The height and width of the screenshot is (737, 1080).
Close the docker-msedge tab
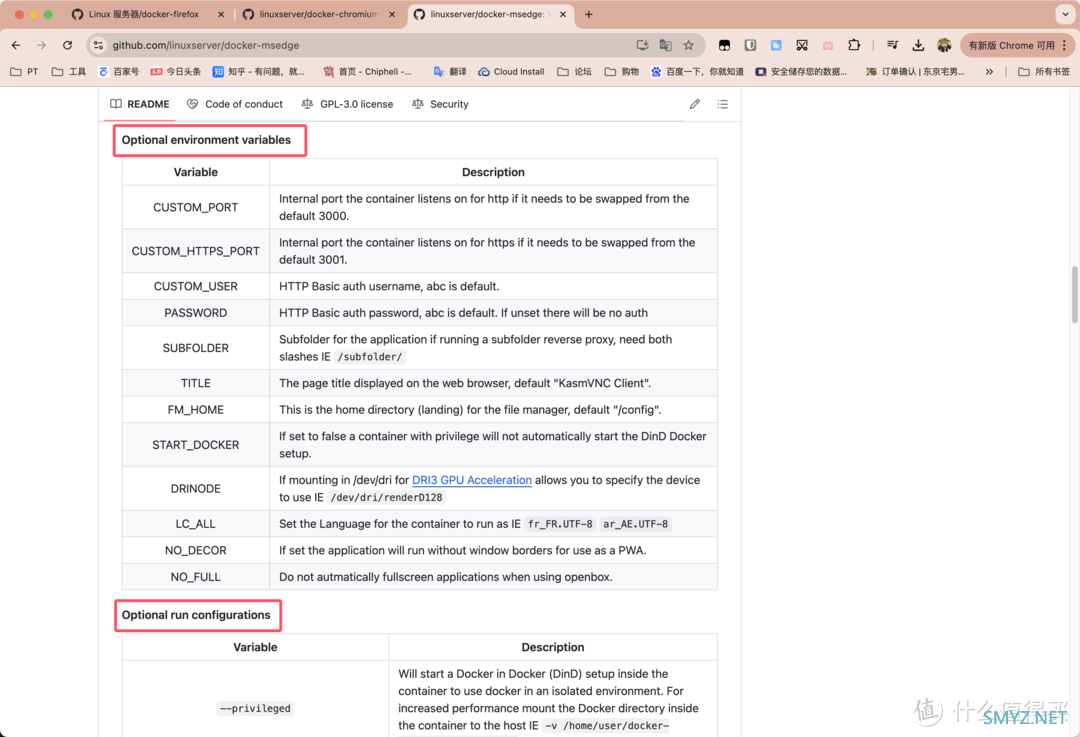[563, 14]
